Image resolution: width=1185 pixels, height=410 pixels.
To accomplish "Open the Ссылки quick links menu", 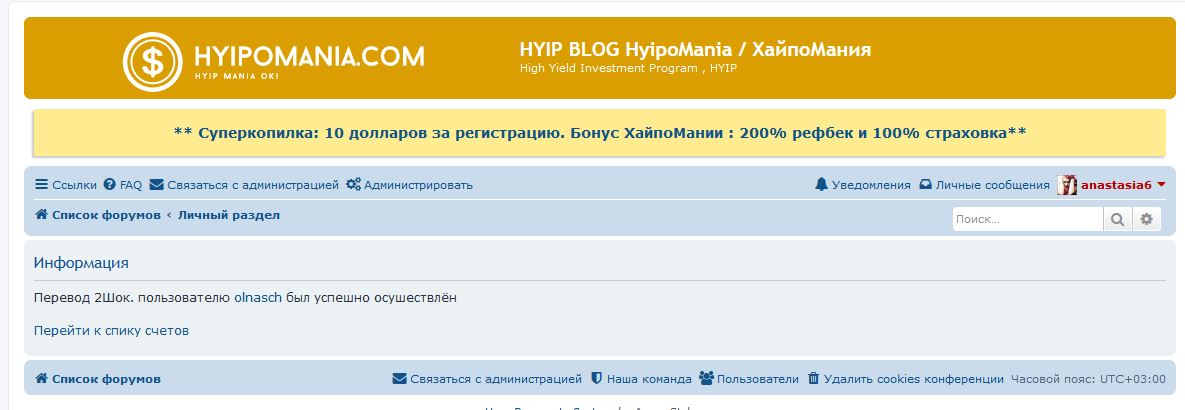I will [66, 185].
